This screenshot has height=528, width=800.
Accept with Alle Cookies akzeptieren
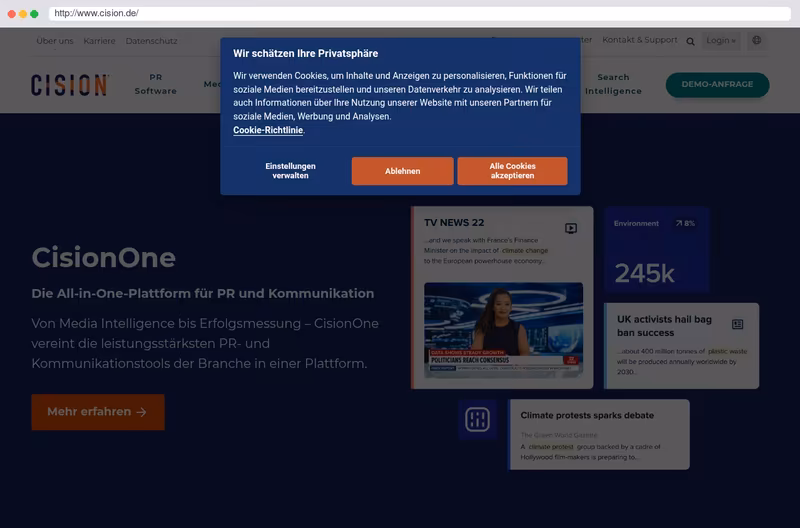[512, 171]
